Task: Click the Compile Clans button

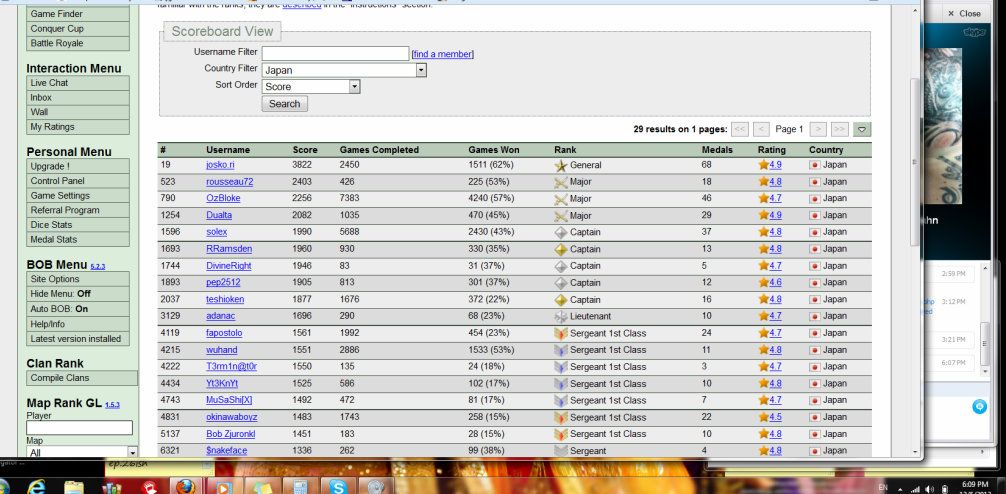Action: click(x=82, y=378)
